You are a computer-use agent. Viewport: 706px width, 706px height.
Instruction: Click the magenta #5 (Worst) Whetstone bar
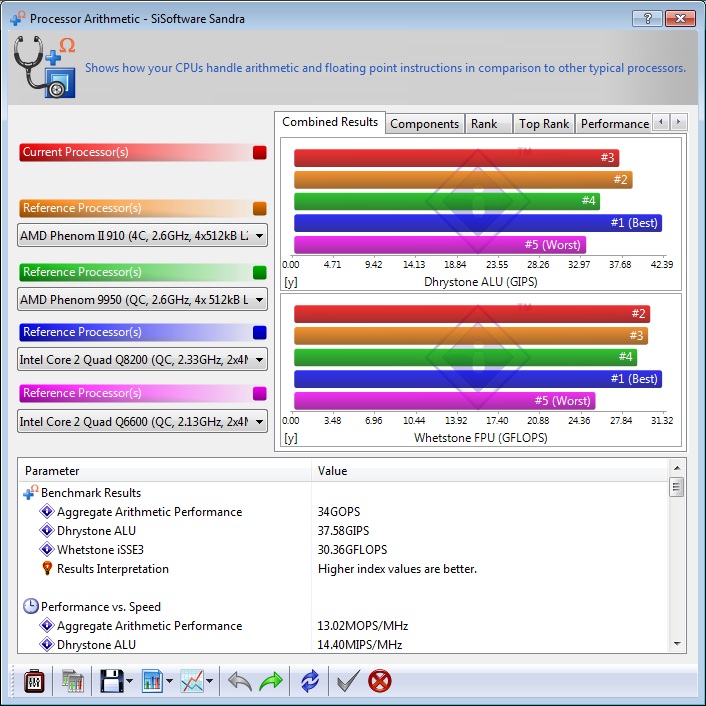pyautogui.click(x=444, y=401)
